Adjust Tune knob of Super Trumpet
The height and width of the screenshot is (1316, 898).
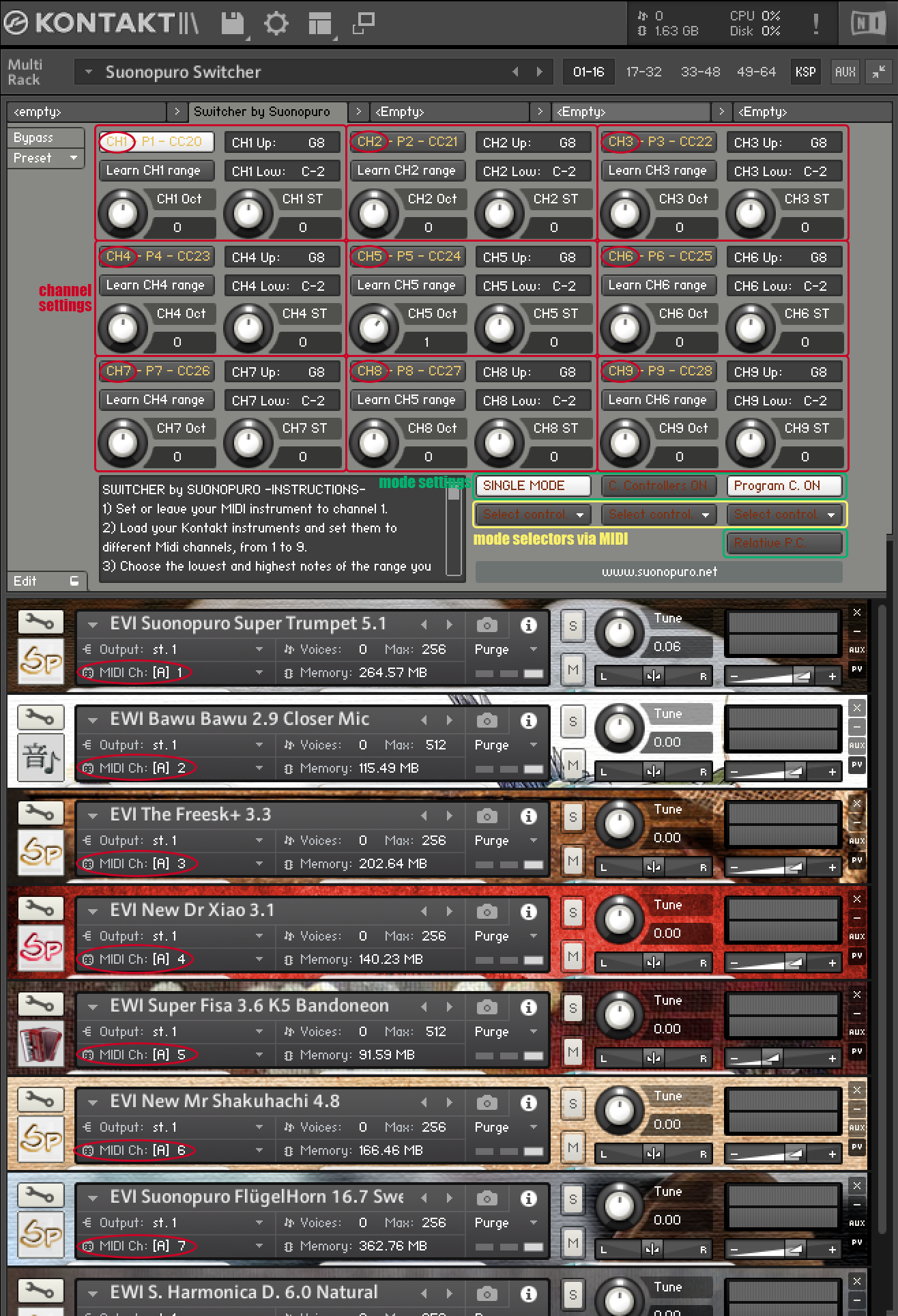619,632
